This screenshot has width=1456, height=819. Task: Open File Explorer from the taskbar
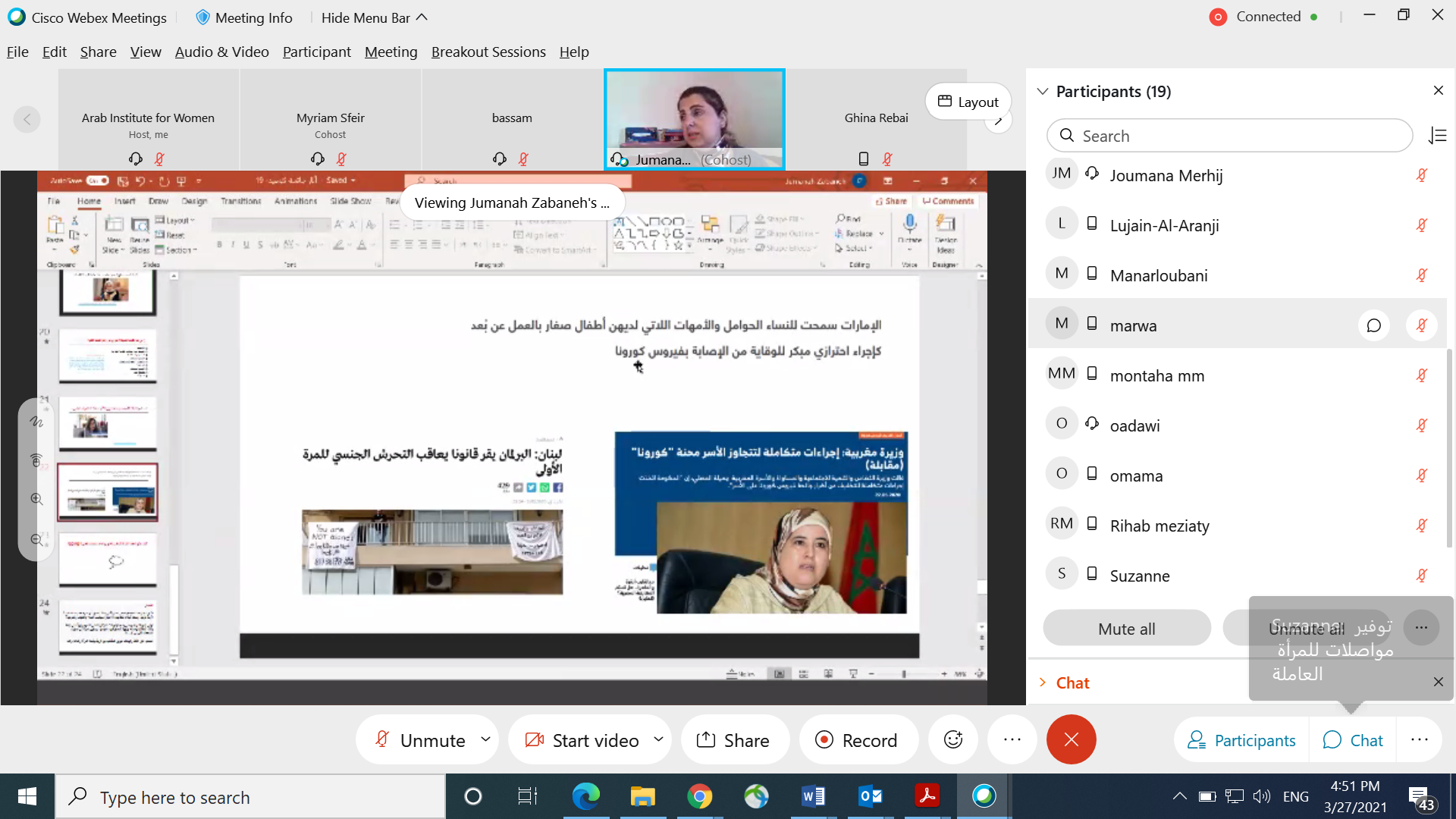point(642,796)
